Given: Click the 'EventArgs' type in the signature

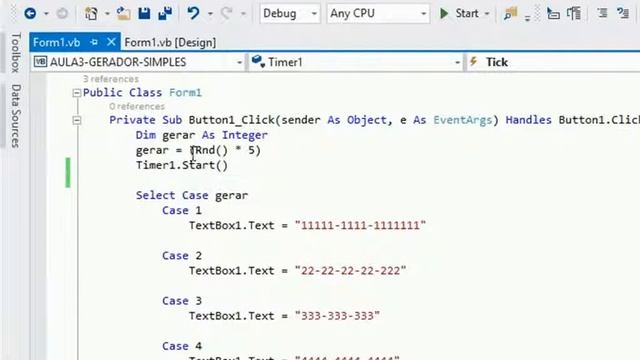Looking at the screenshot, I should (463, 120).
